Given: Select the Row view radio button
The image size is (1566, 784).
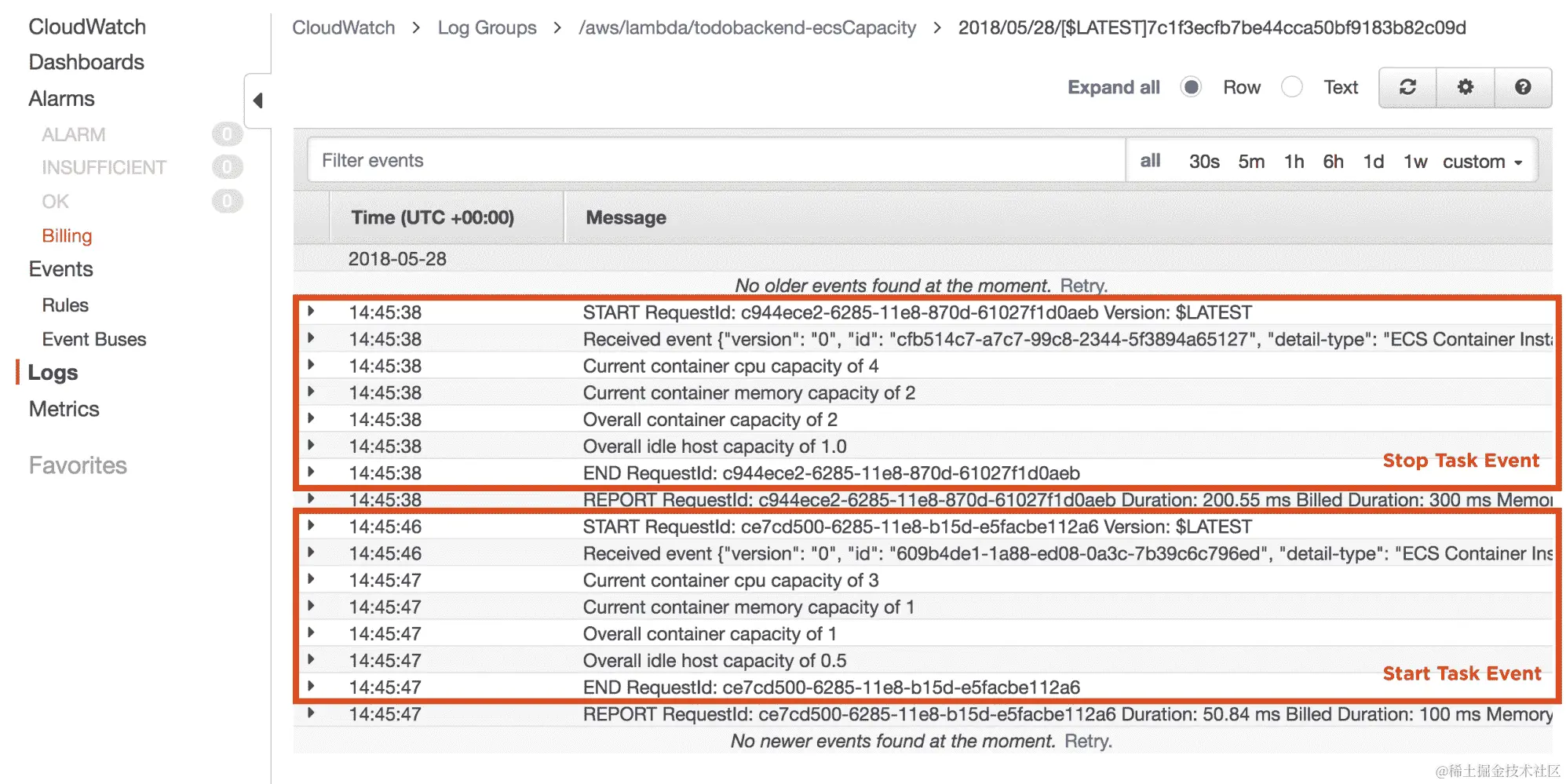Looking at the screenshot, I should coord(1191,87).
